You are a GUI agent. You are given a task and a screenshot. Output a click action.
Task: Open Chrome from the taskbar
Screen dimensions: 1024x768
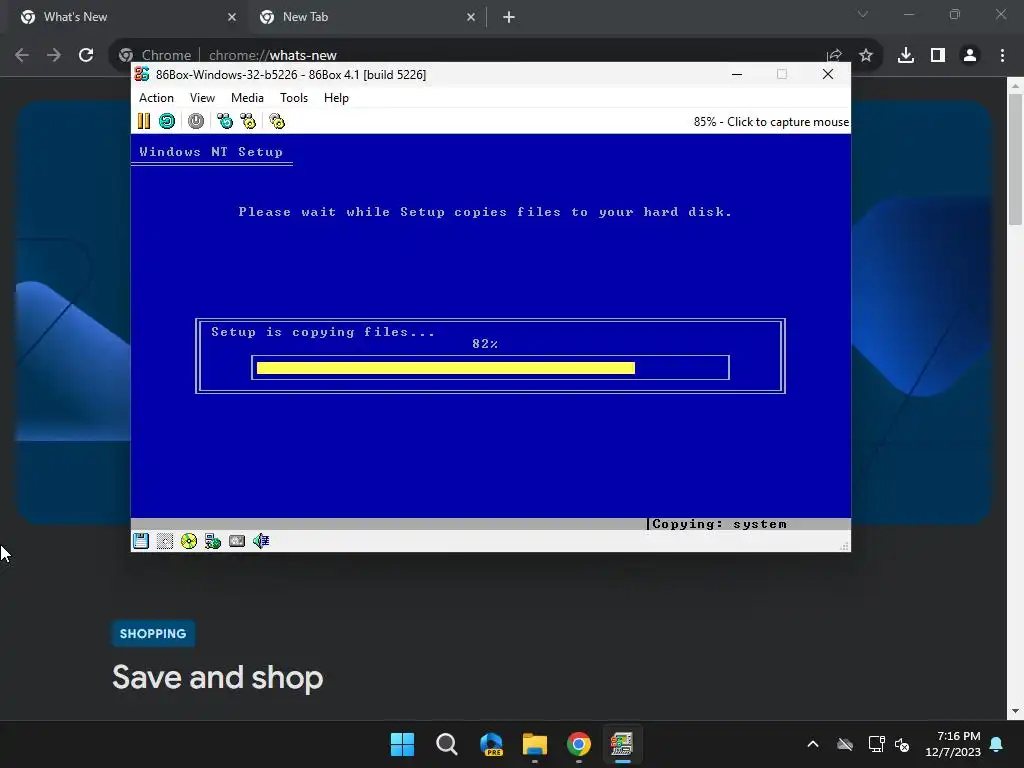pyautogui.click(x=579, y=744)
